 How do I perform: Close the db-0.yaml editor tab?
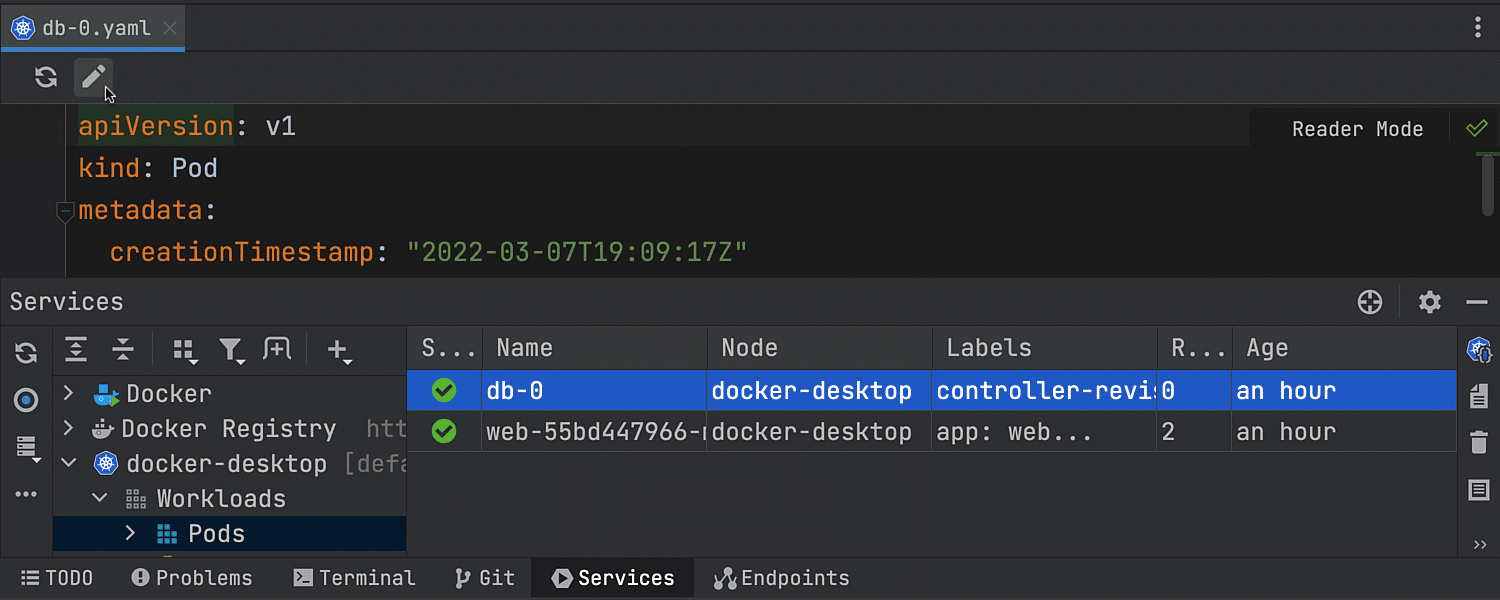coord(170,28)
